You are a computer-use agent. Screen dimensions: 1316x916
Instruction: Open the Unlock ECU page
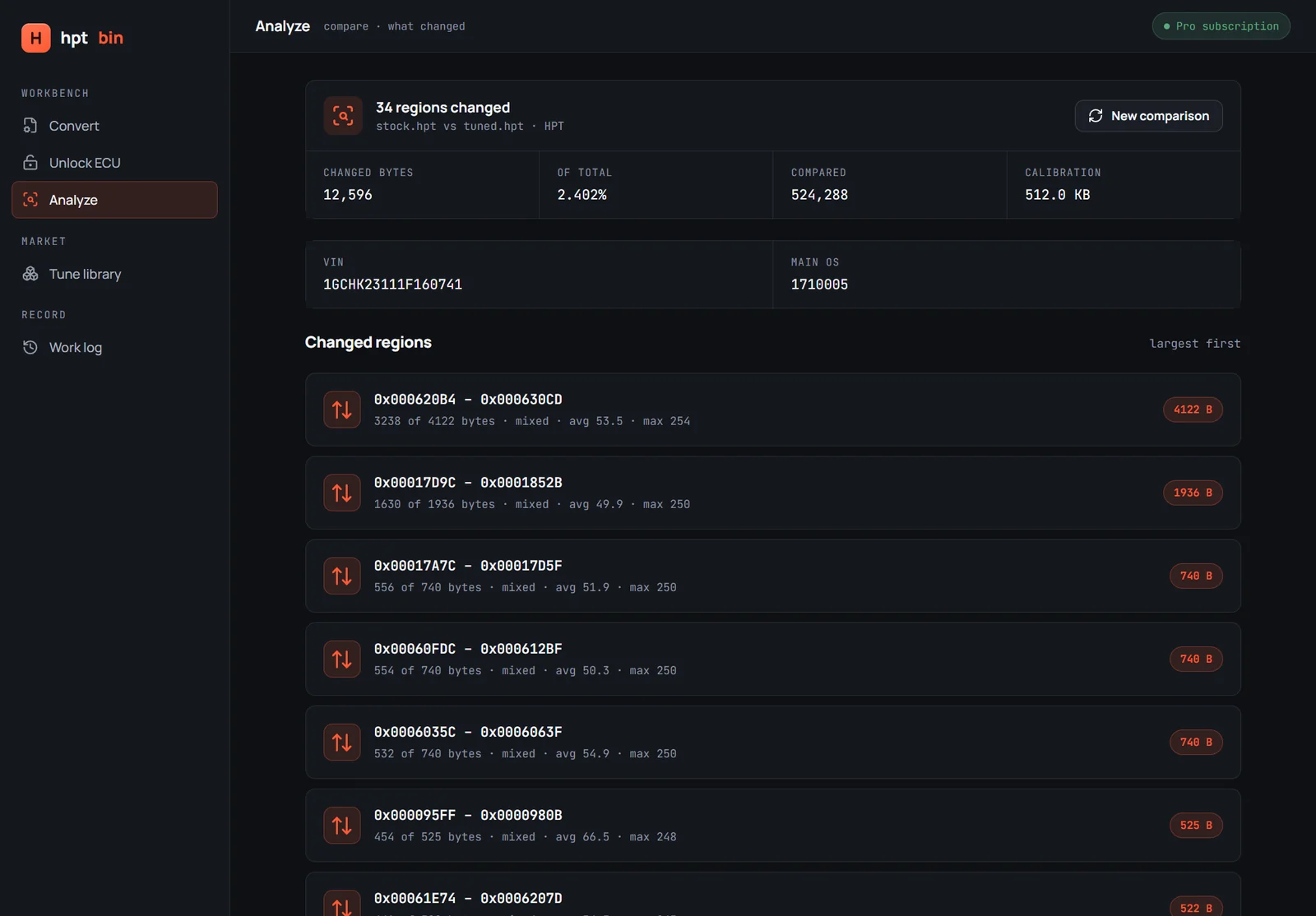114,163
